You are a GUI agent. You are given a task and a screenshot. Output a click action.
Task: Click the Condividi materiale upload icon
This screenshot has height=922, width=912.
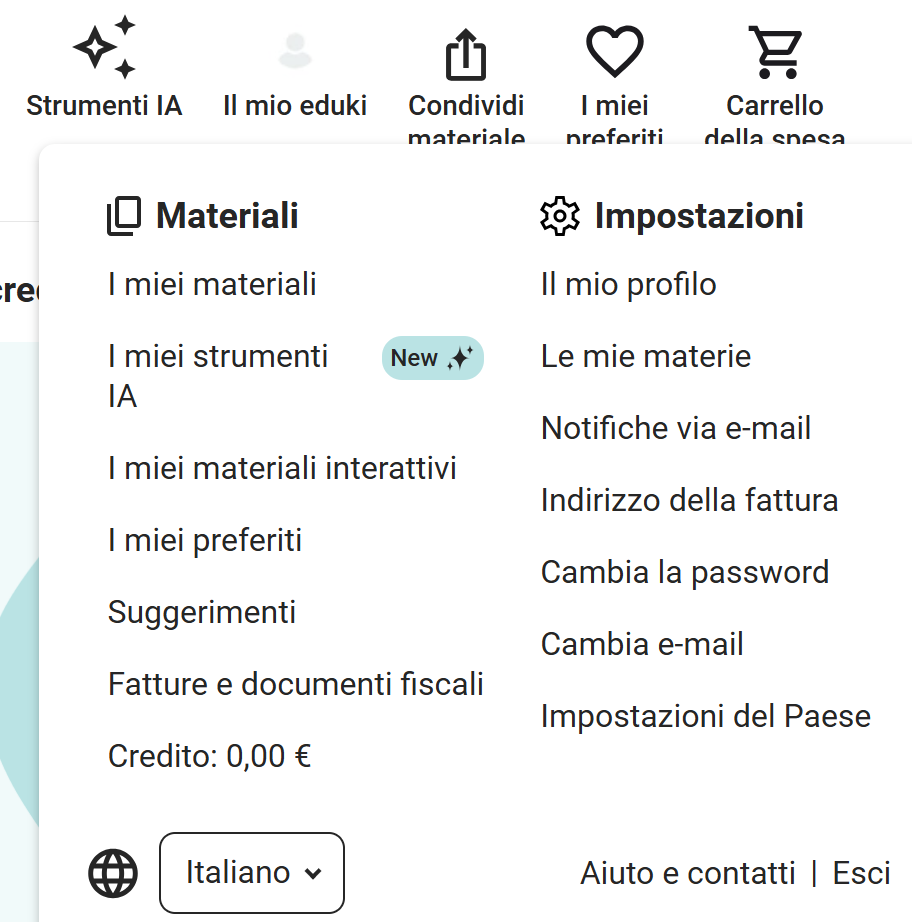click(466, 53)
